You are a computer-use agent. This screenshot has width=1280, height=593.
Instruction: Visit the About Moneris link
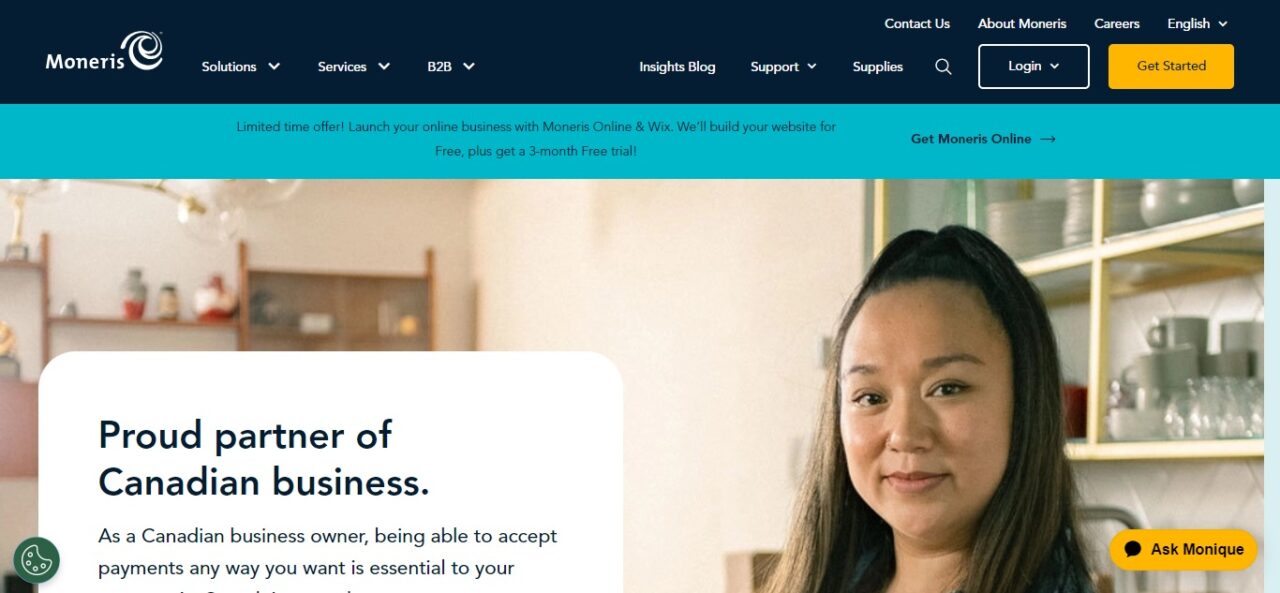(1022, 24)
